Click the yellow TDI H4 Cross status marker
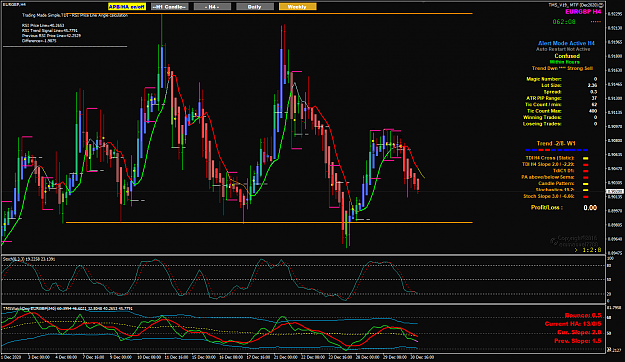 [586, 158]
